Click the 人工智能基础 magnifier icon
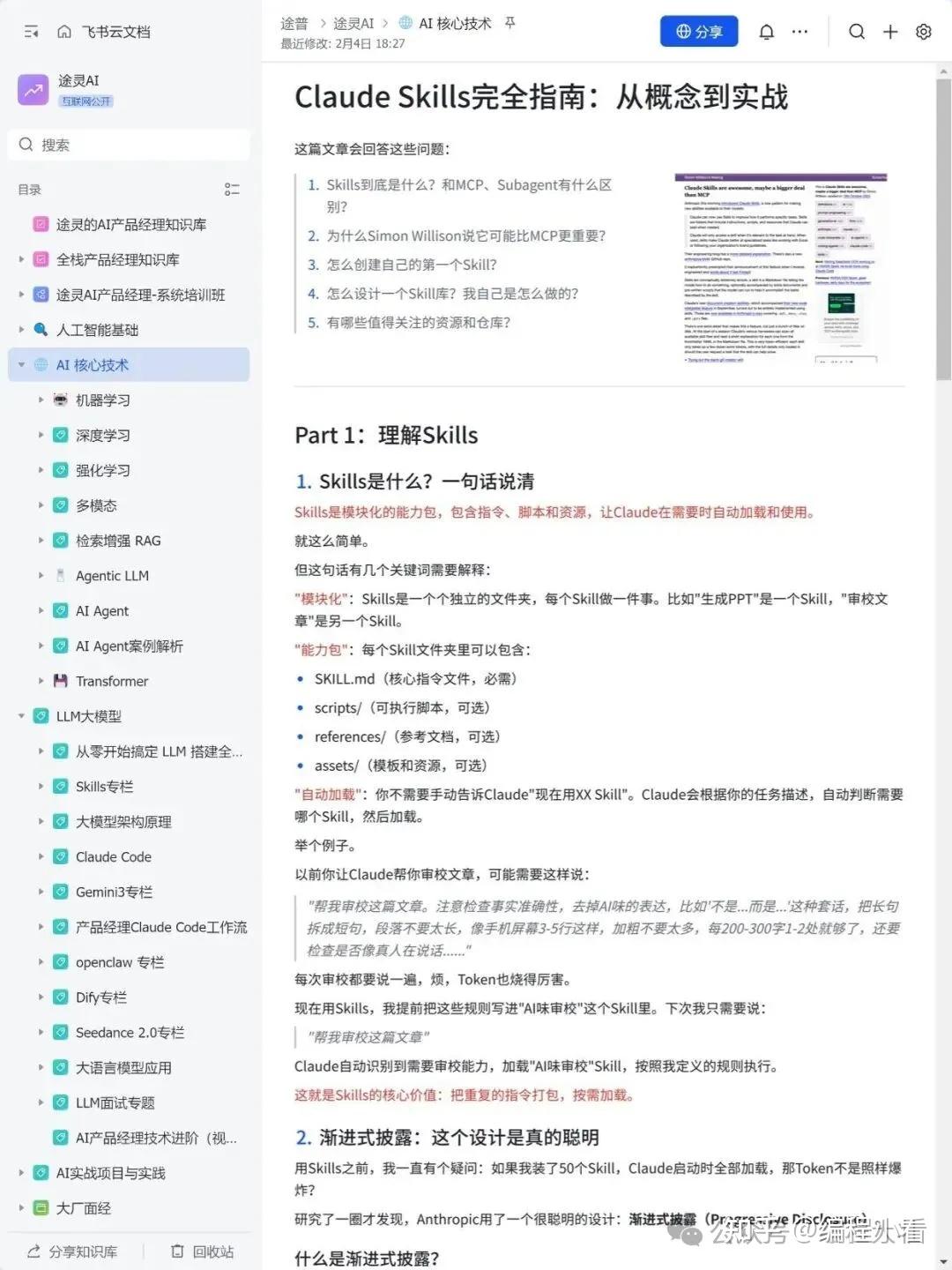 click(41, 330)
